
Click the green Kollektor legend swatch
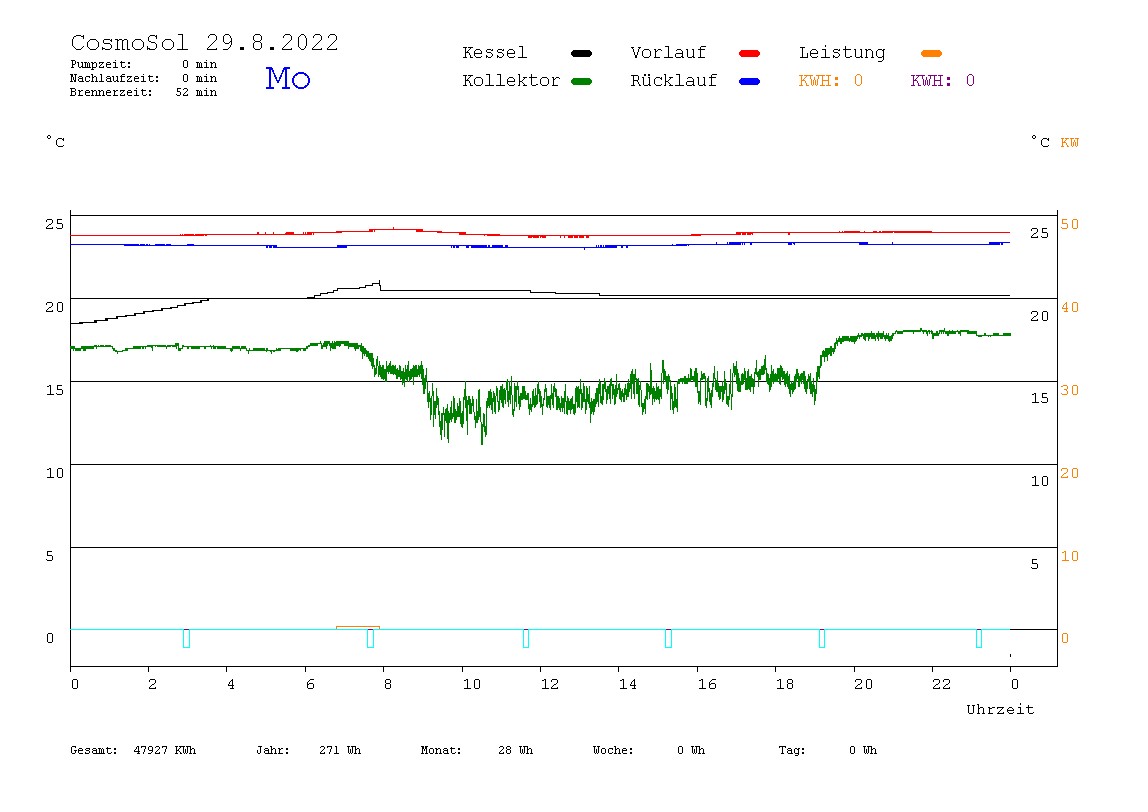(581, 81)
